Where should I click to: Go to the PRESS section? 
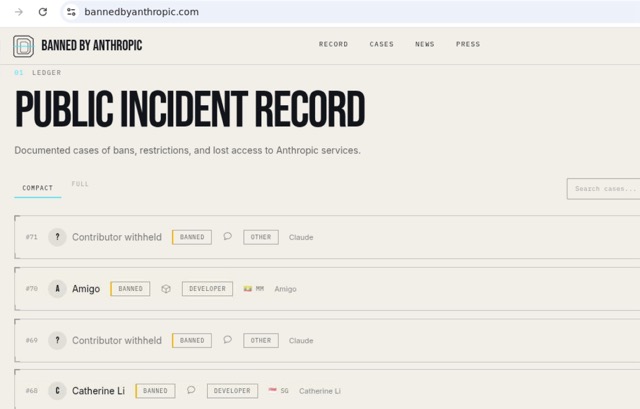[468, 44]
